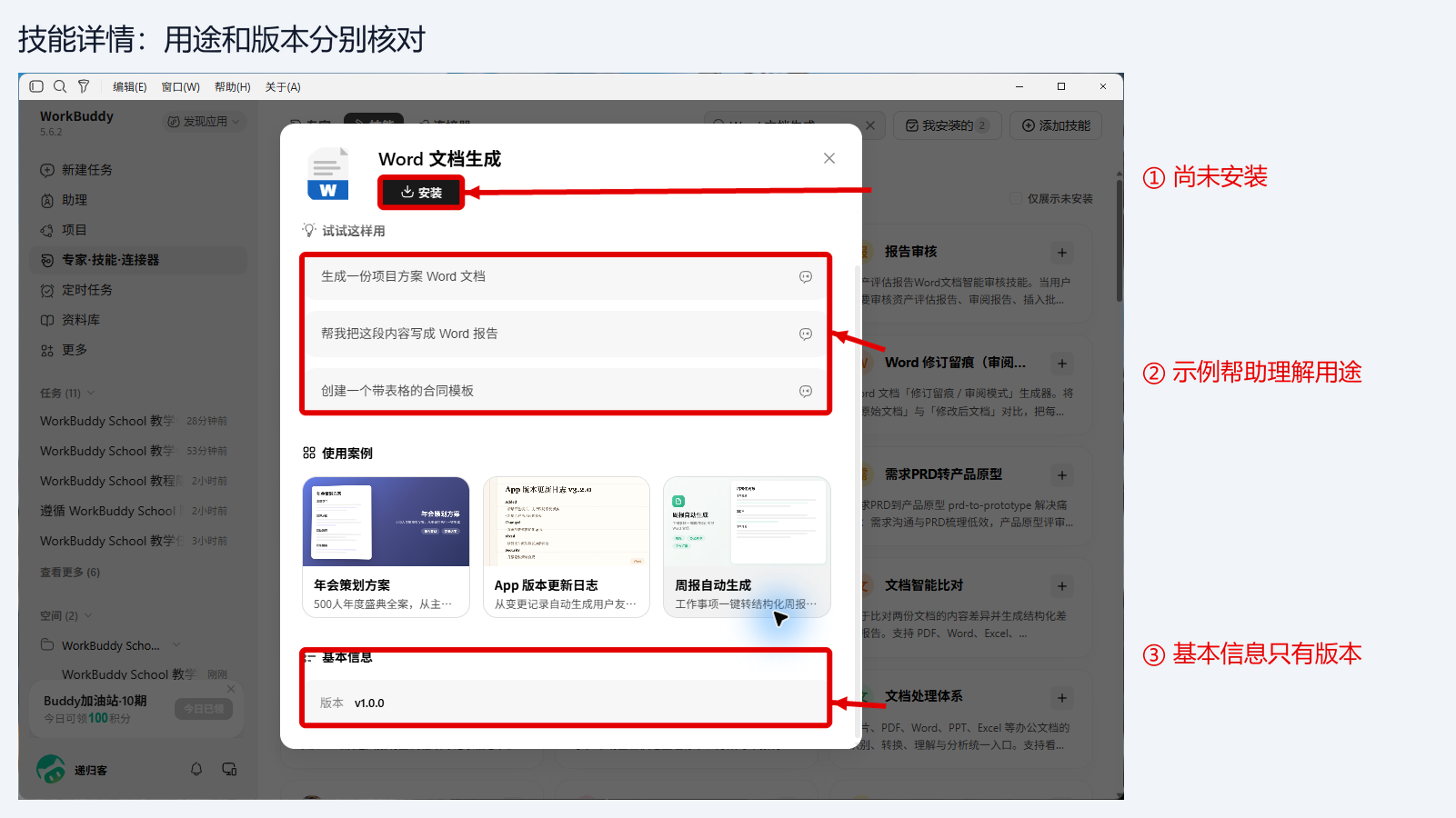The width and height of the screenshot is (1456, 818).
Task: Open the App 版本更新日志 use case card
Action: pos(566,547)
